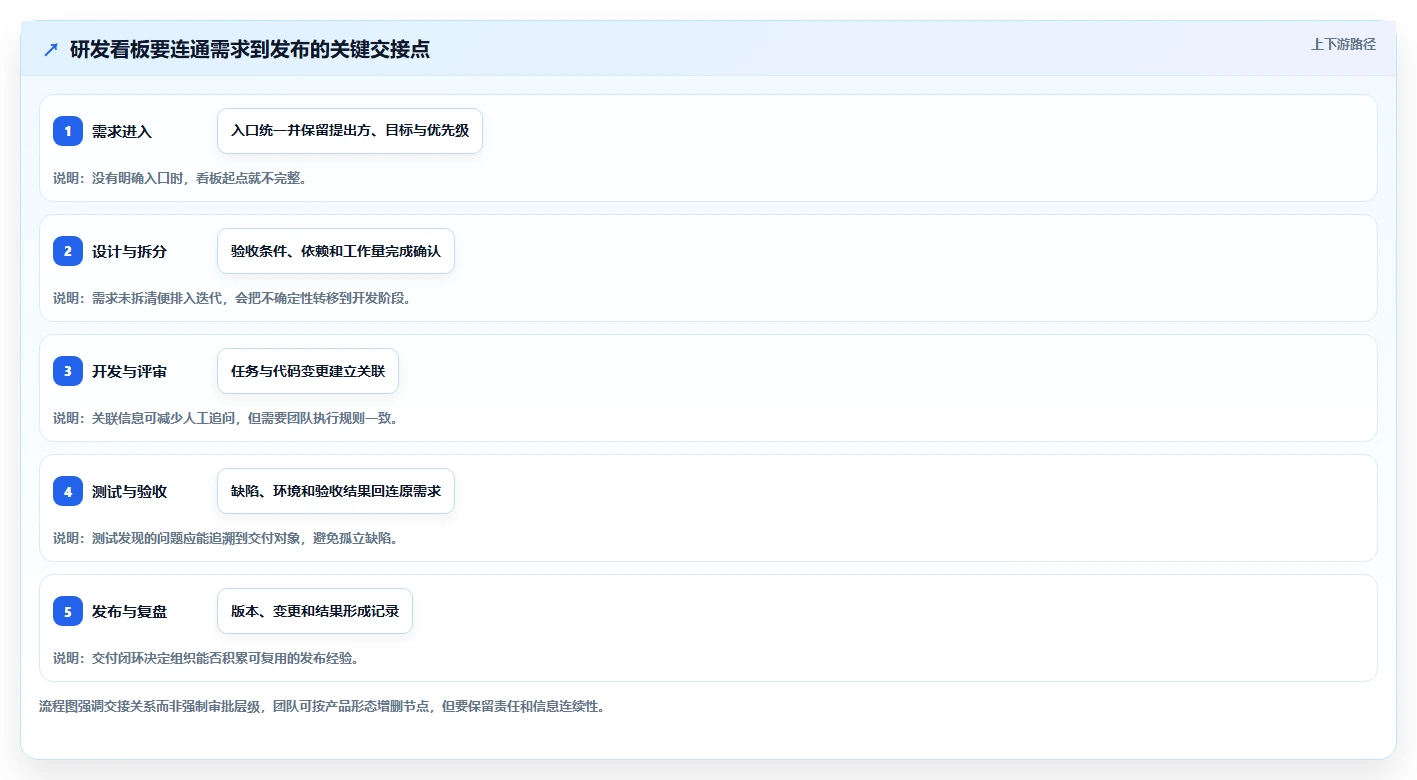Viewport: 1417px width, 780px height.
Task: Click the step 2 number badge
Action: click(x=68, y=251)
